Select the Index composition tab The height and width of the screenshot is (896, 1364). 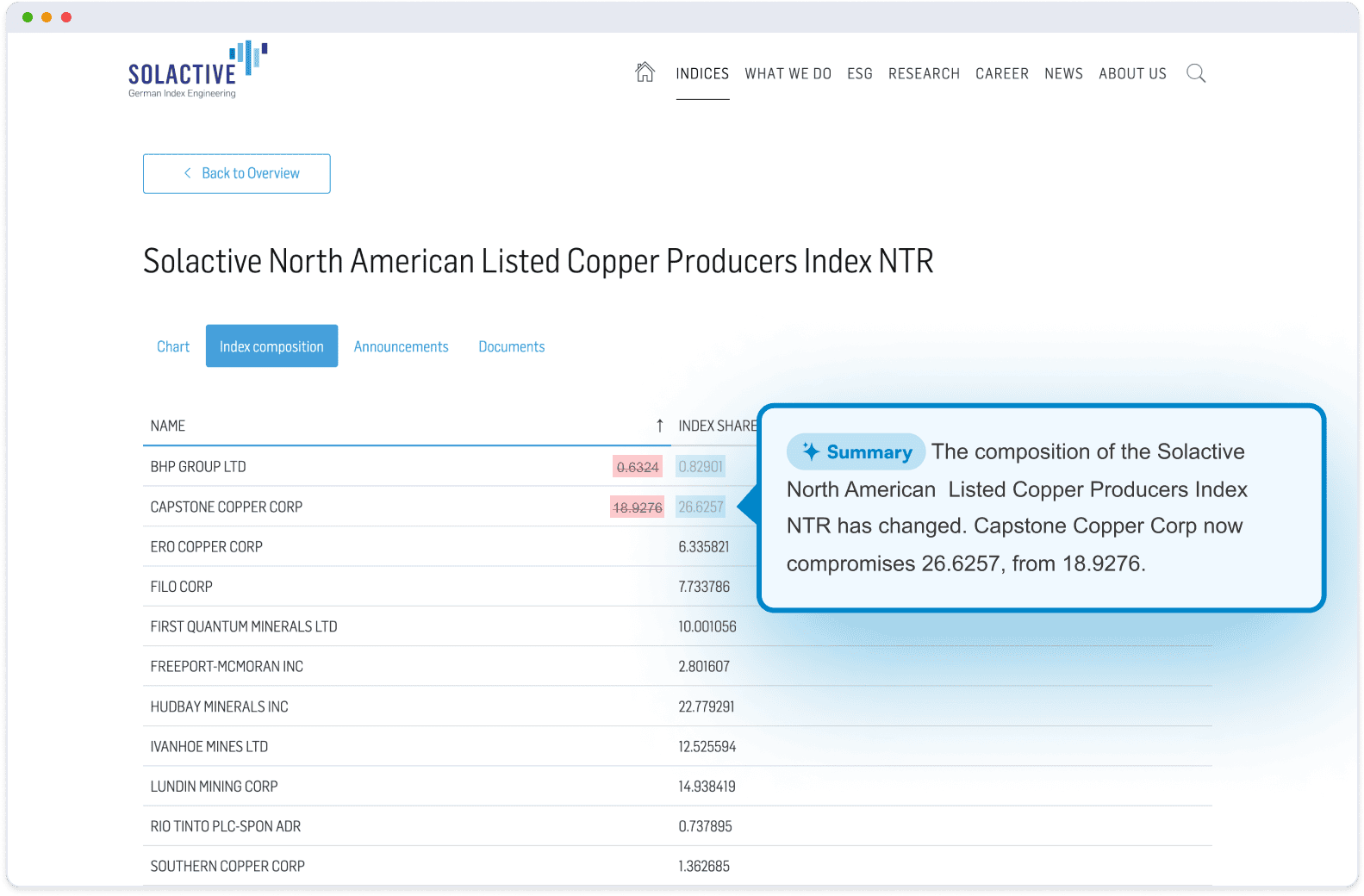271,346
